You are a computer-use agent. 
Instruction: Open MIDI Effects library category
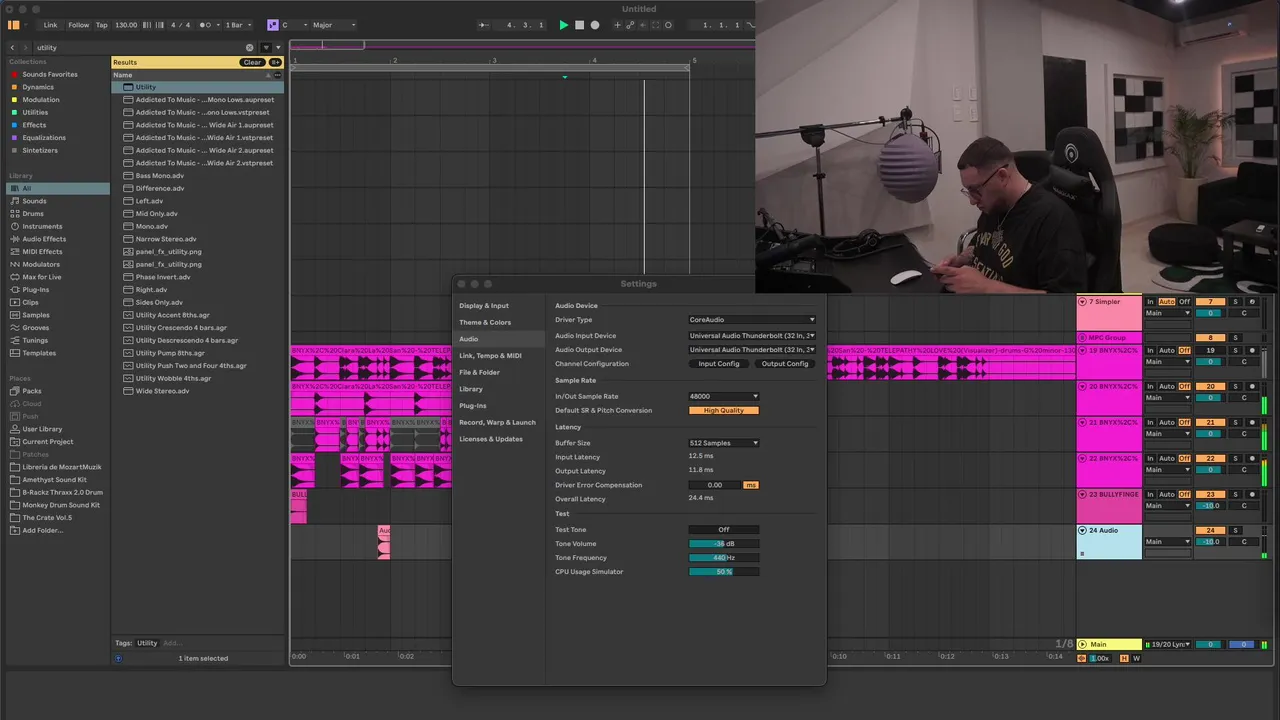pos(42,252)
